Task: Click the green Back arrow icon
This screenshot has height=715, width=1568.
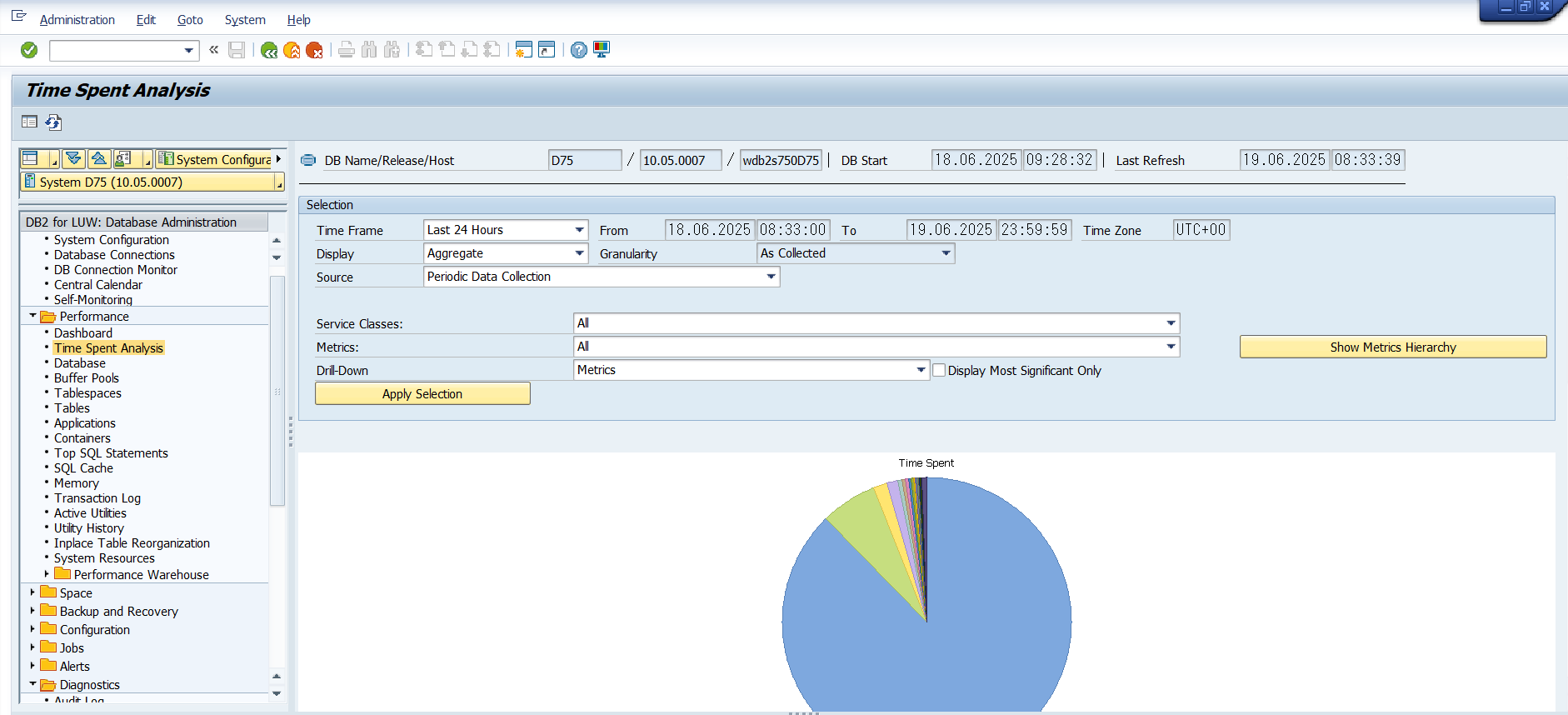Action: (x=269, y=51)
